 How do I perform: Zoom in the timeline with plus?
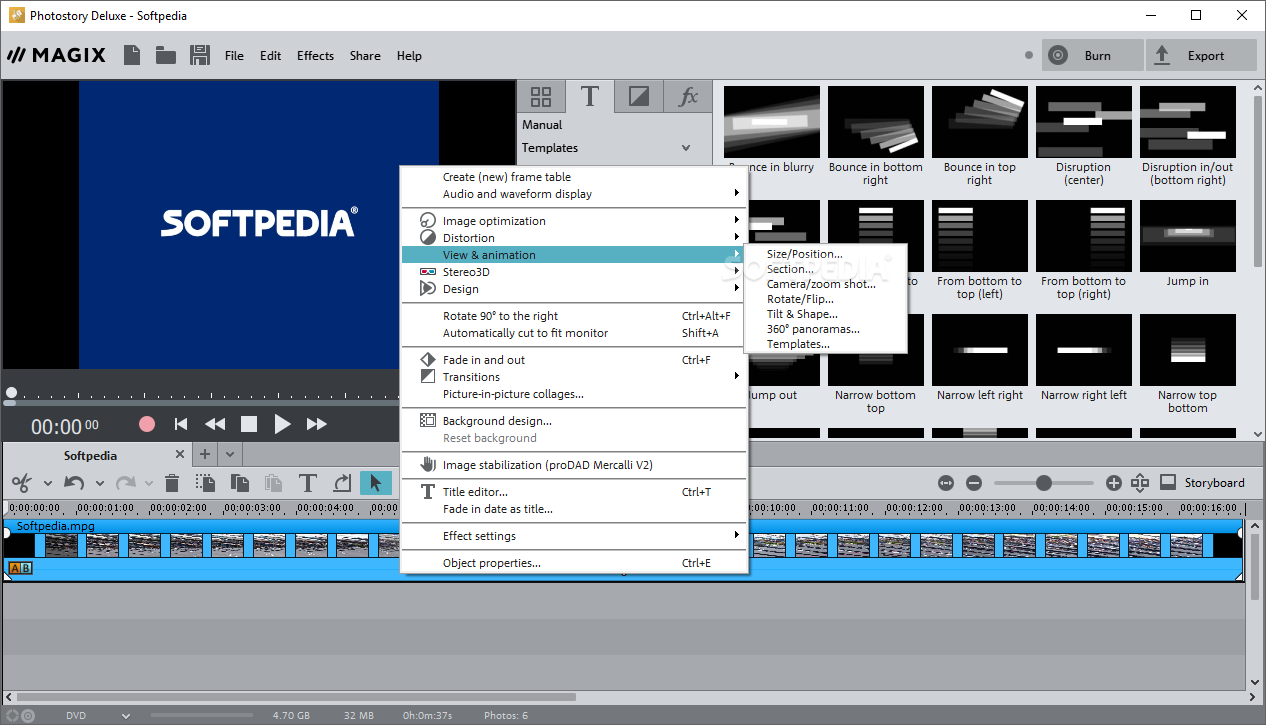tap(1114, 483)
